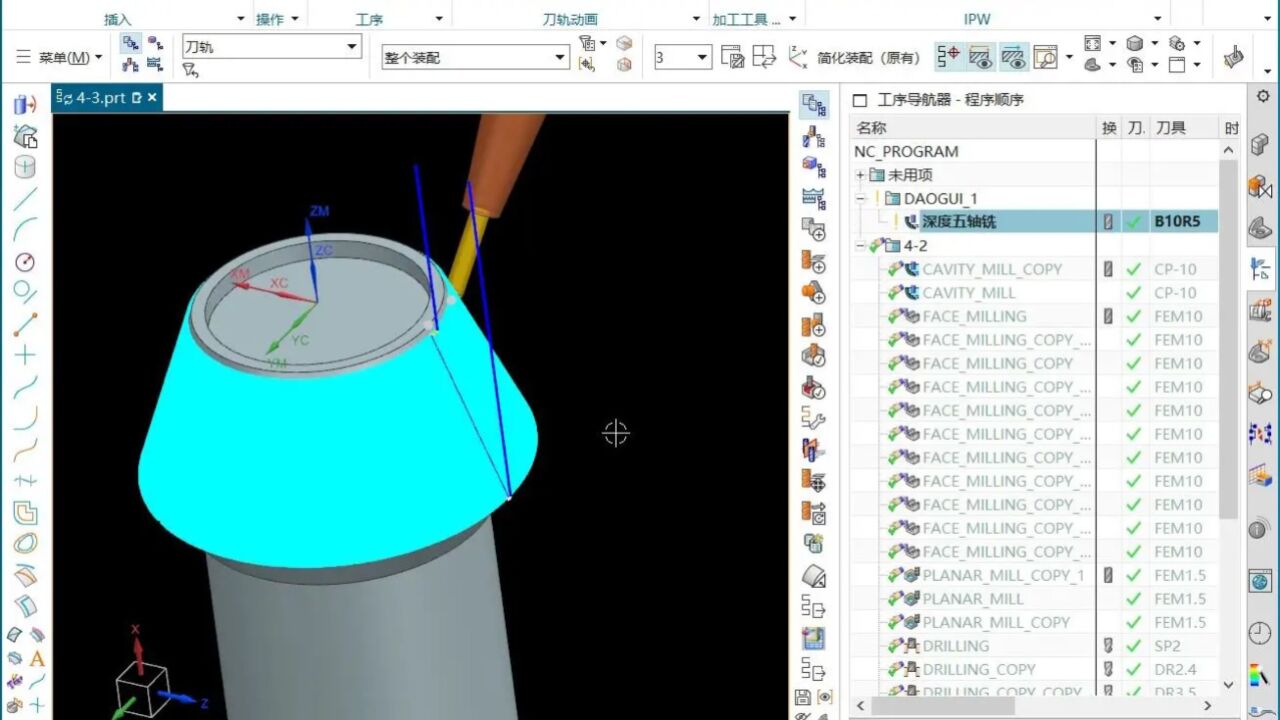Select the circle sketch tool
Screen dimensions: 1280x720
25,262
